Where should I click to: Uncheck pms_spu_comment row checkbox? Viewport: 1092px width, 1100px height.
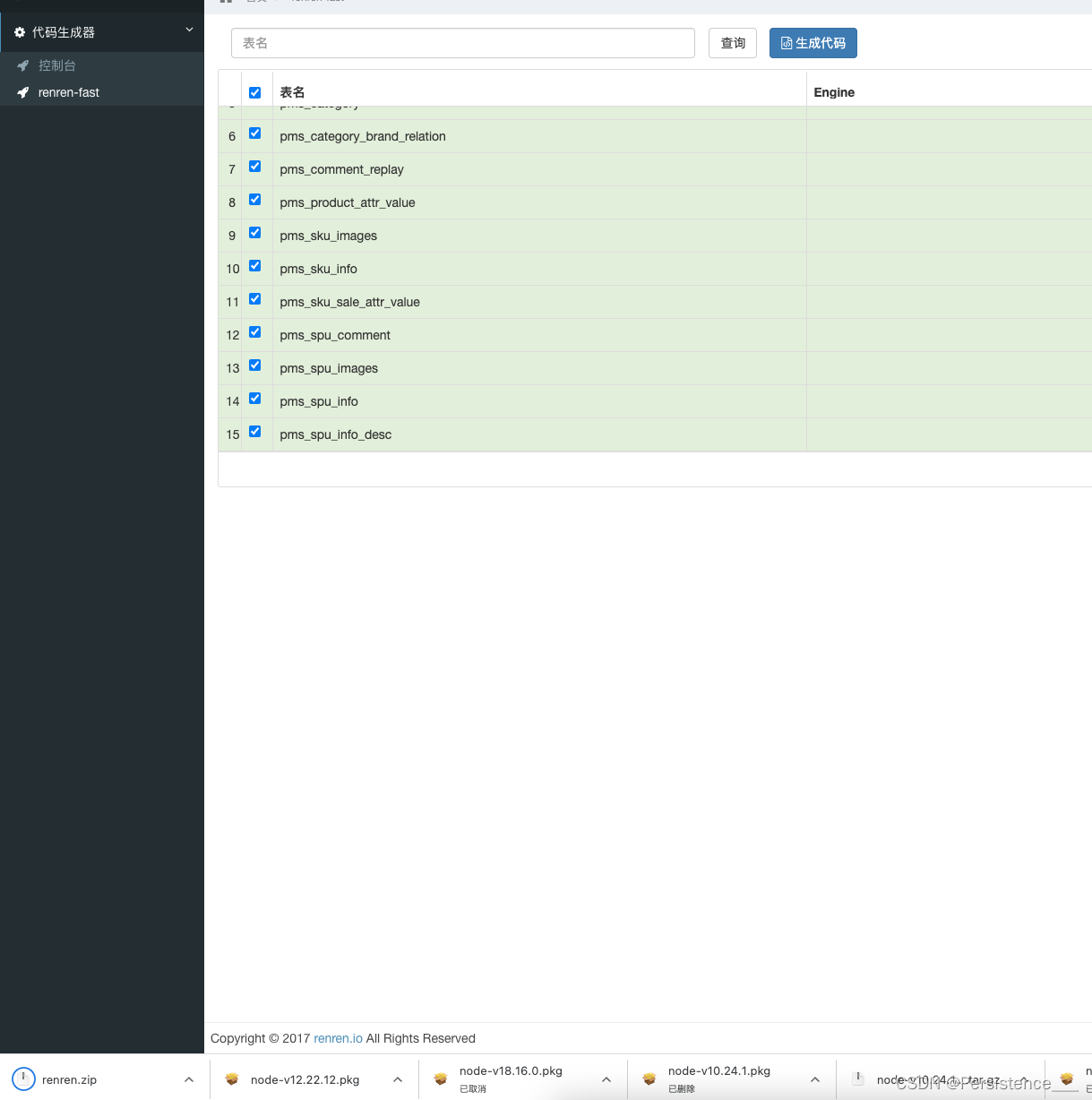[x=254, y=332]
